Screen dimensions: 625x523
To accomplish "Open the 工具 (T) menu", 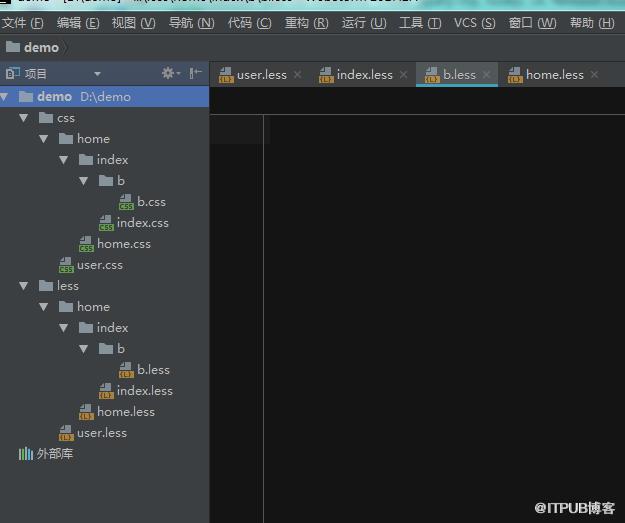I will pyautogui.click(x=420, y=23).
